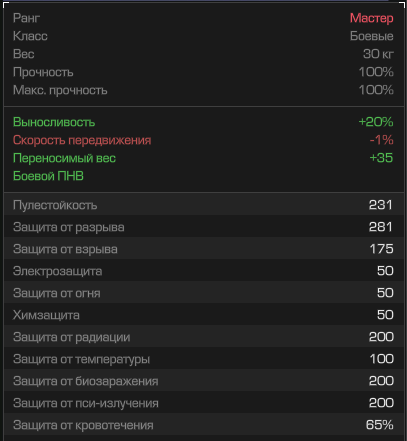Click the Защита от температуры row
The image size is (407, 441).
point(203,358)
